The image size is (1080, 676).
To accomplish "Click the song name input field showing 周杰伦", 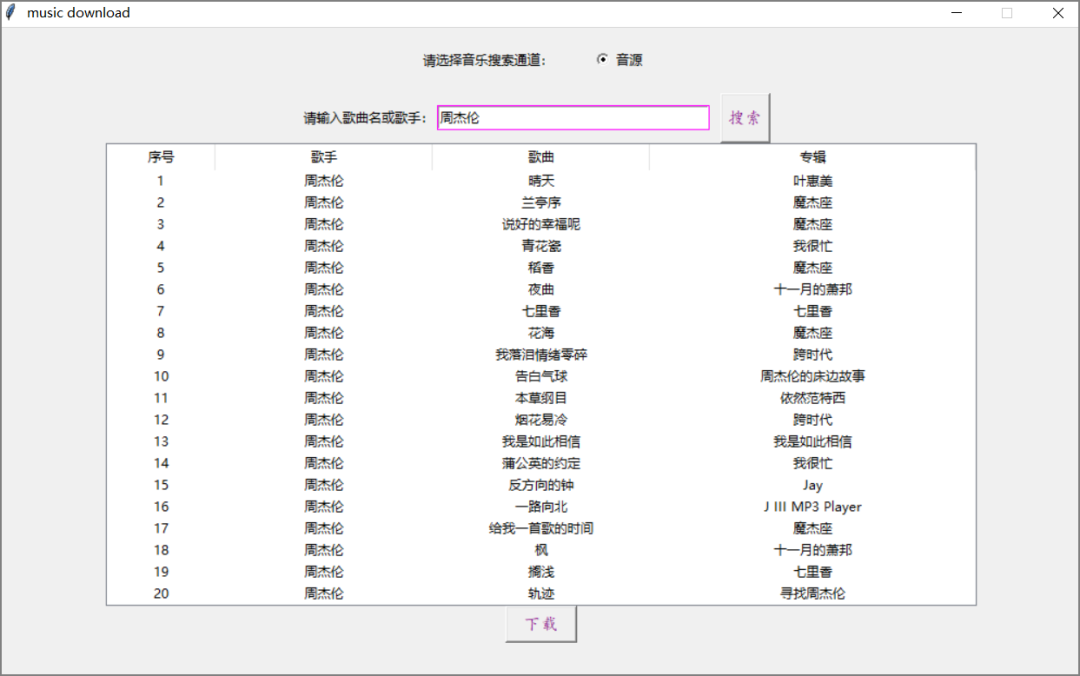I will point(573,117).
